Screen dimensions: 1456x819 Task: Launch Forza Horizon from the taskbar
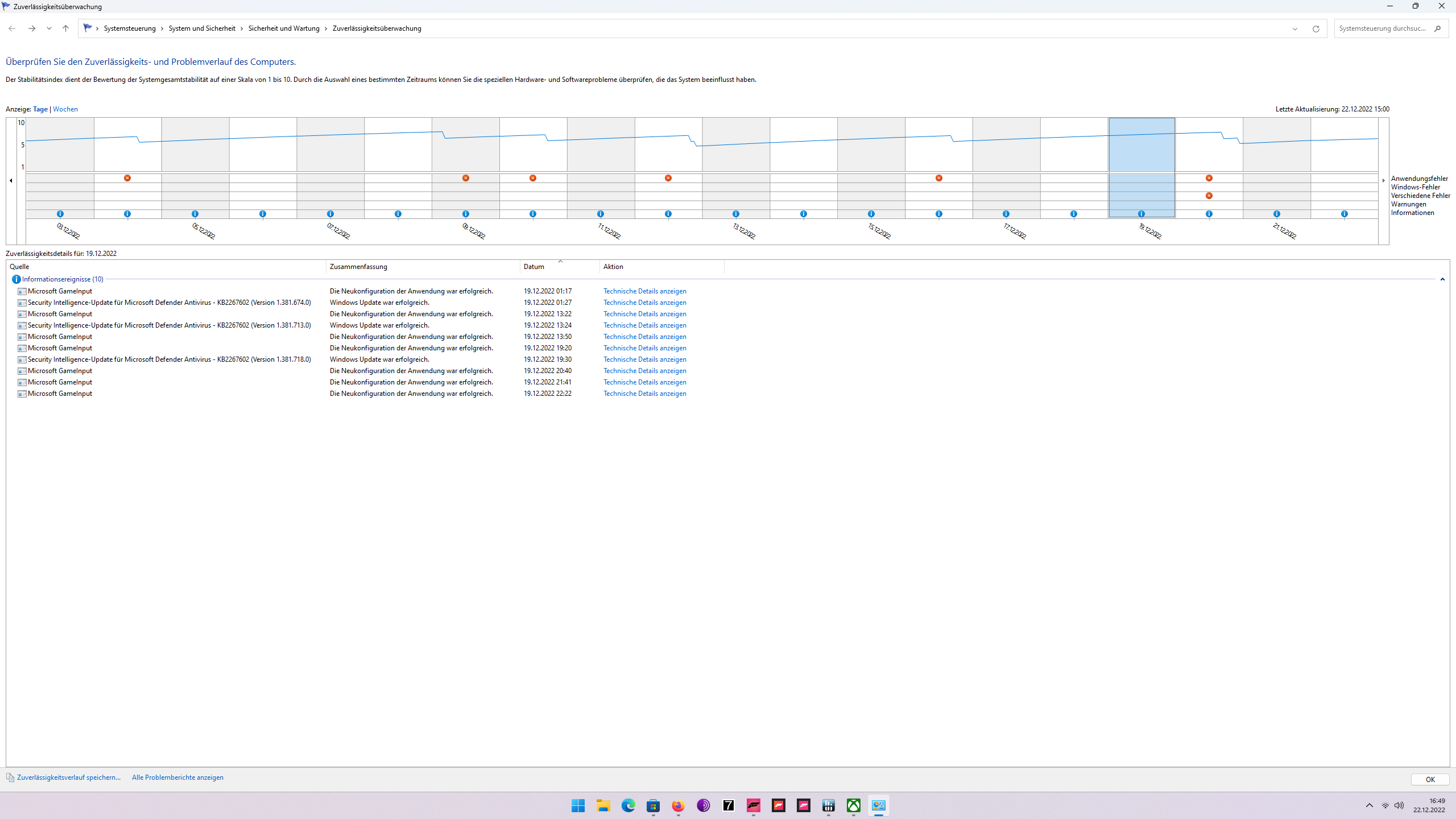(753, 806)
